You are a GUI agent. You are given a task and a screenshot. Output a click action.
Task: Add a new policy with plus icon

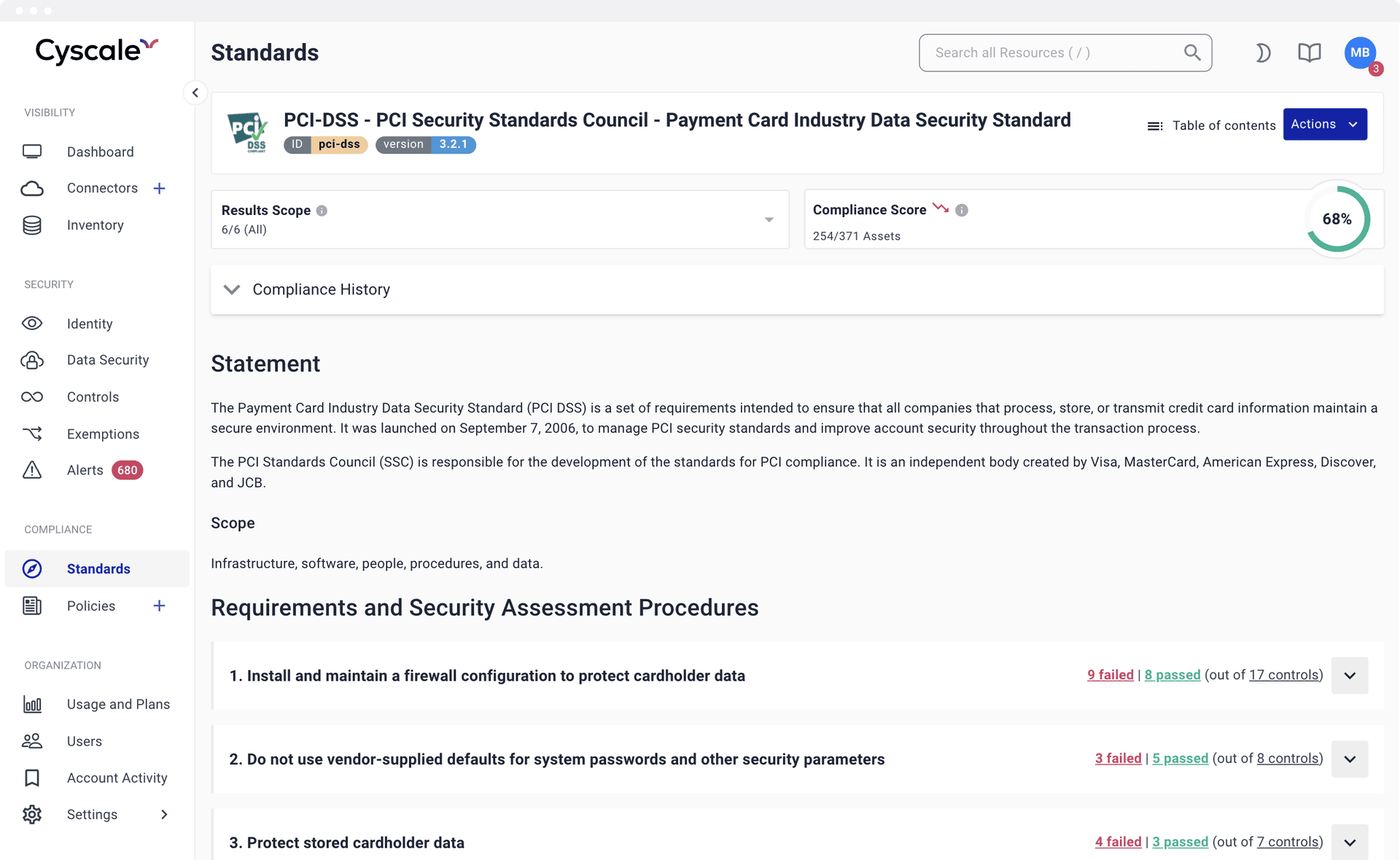[x=160, y=606]
